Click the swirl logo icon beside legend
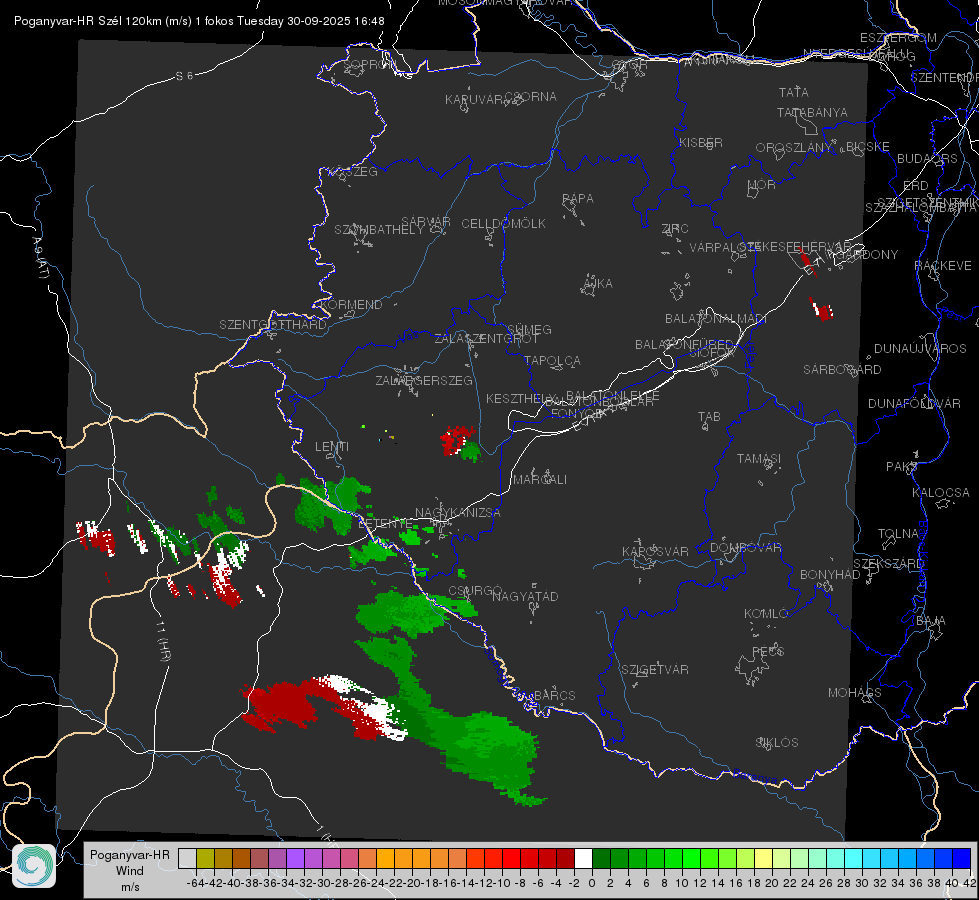Viewport: 979px width, 900px height. pos(34,866)
